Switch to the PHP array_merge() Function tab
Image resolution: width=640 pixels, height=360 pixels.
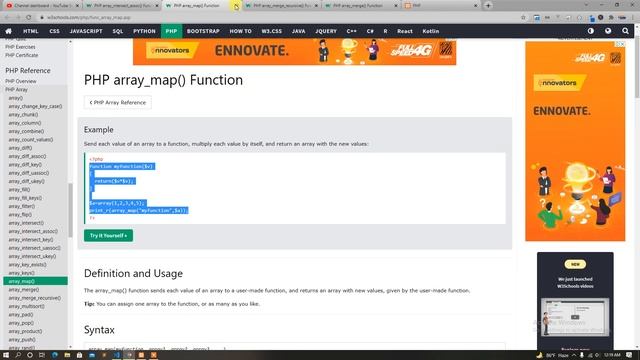(361, 6)
